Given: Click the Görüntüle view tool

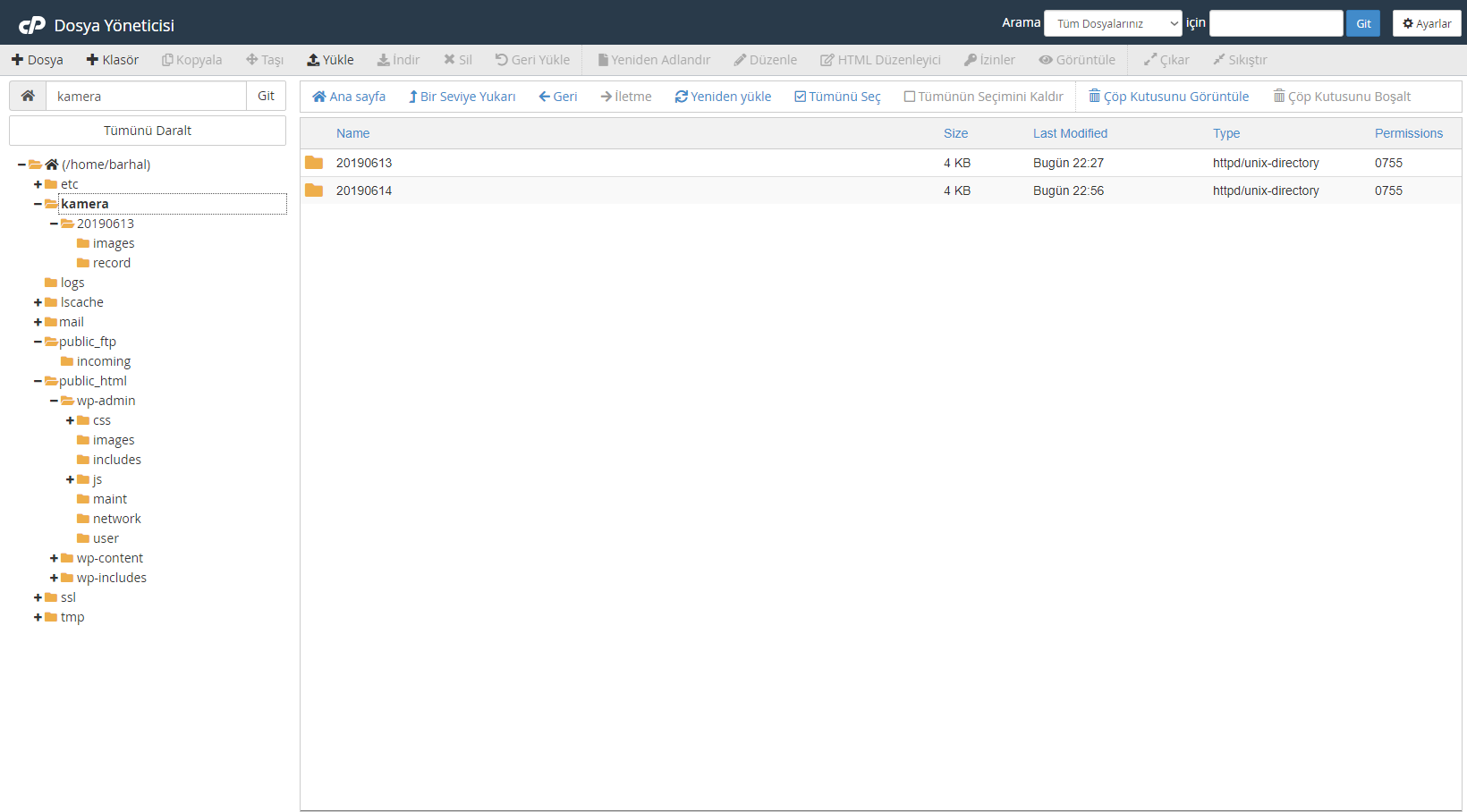Looking at the screenshot, I should [x=1077, y=60].
